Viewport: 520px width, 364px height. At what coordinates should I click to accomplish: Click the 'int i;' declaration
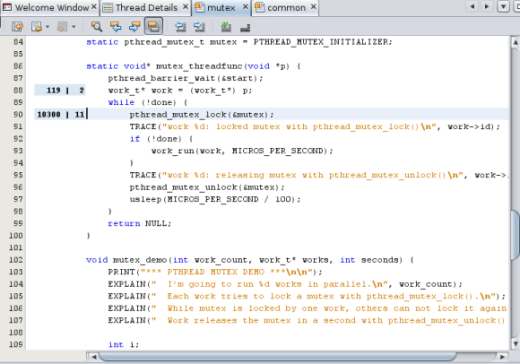tap(123, 344)
